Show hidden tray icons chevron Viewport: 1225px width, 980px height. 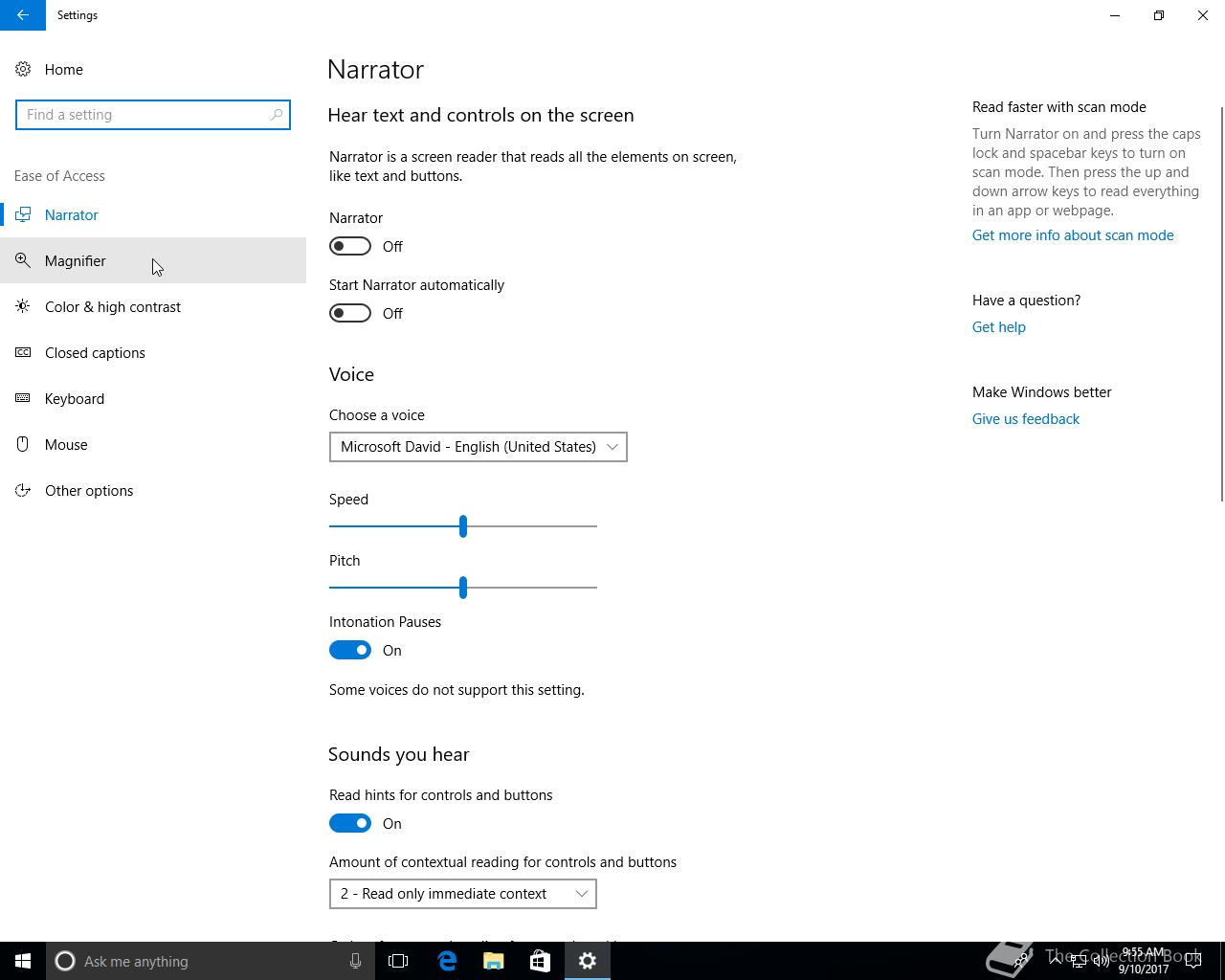1056,961
